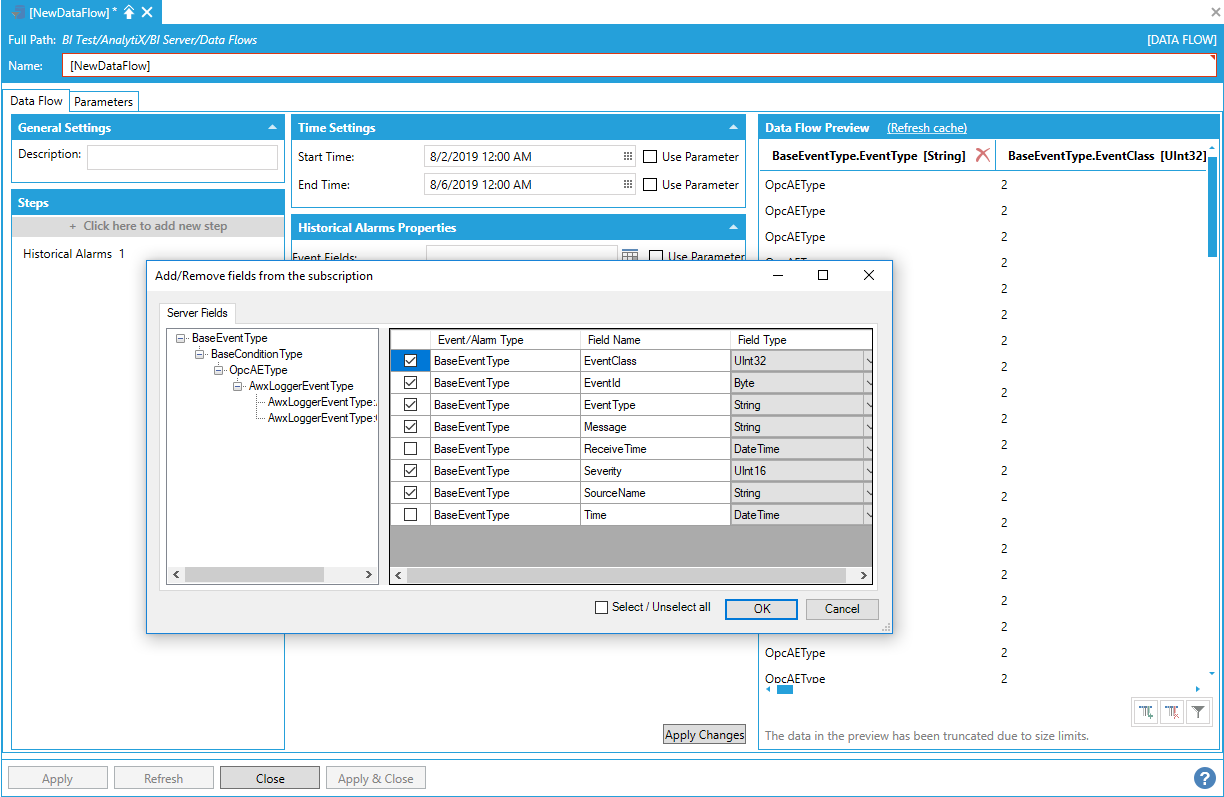The image size is (1224, 797).
Task: Open the Start Time calendar picker icon
Action: tap(628, 157)
